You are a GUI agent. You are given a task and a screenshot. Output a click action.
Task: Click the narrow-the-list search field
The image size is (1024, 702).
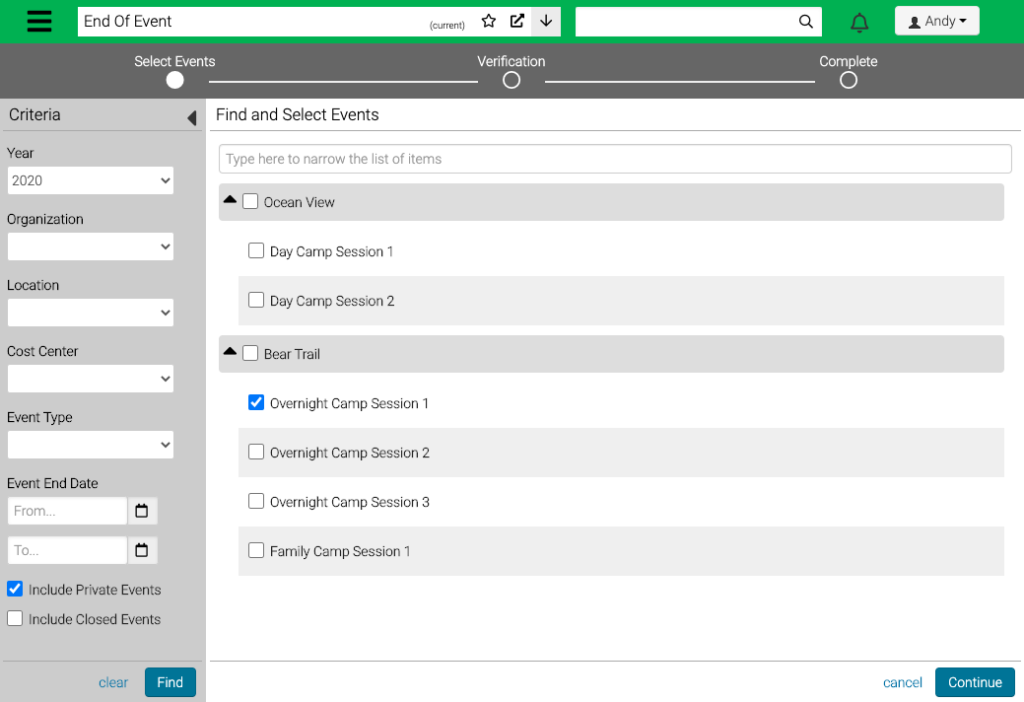click(x=614, y=158)
